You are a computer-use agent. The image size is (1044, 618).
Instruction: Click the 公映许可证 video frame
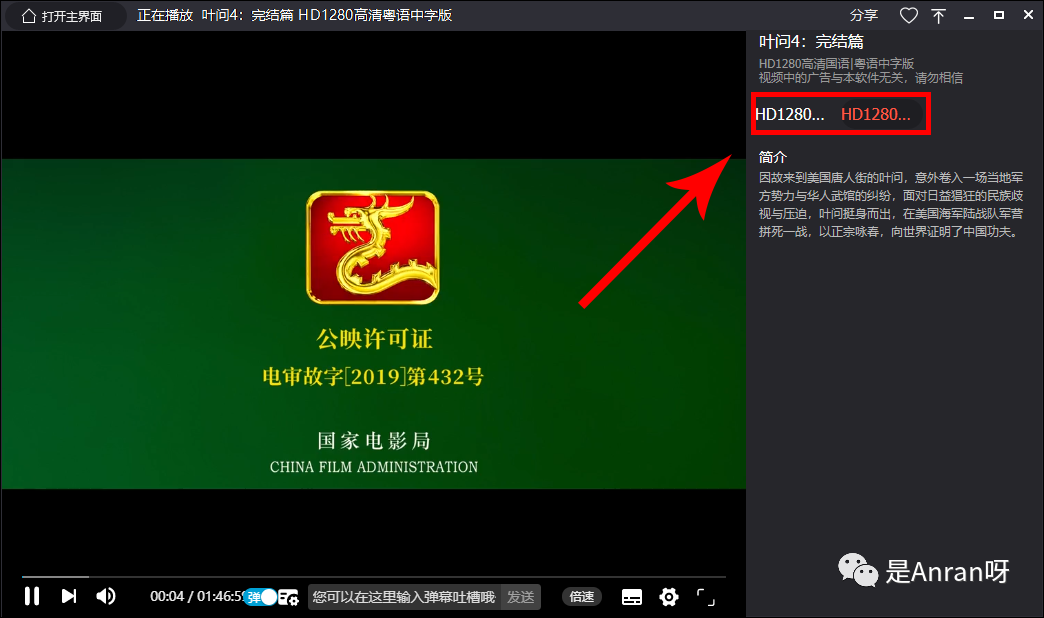[x=374, y=324]
